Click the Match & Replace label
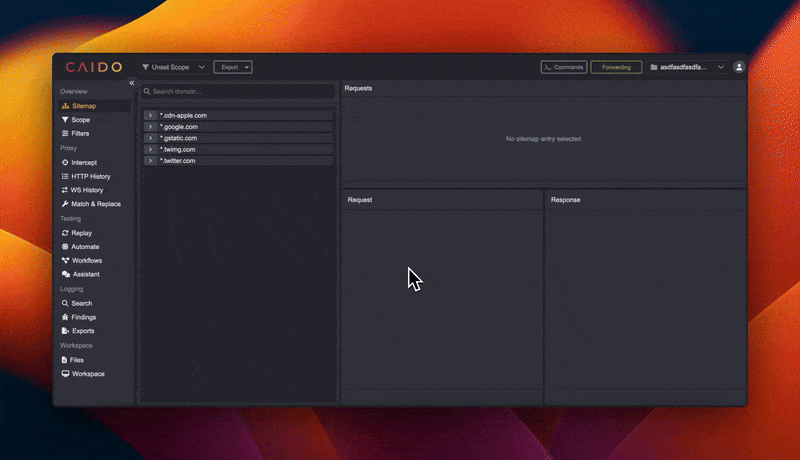The width and height of the screenshot is (800, 460). (x=96, y=204)
